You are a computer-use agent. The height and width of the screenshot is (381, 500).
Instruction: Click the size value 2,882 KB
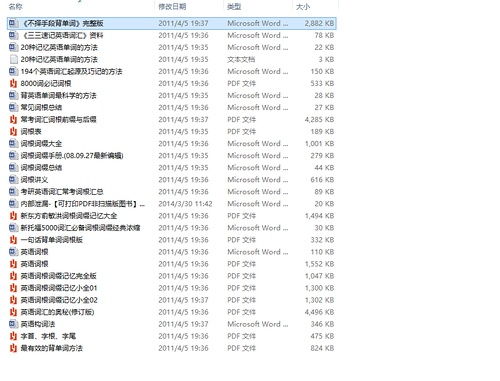[x=319, y=23]
